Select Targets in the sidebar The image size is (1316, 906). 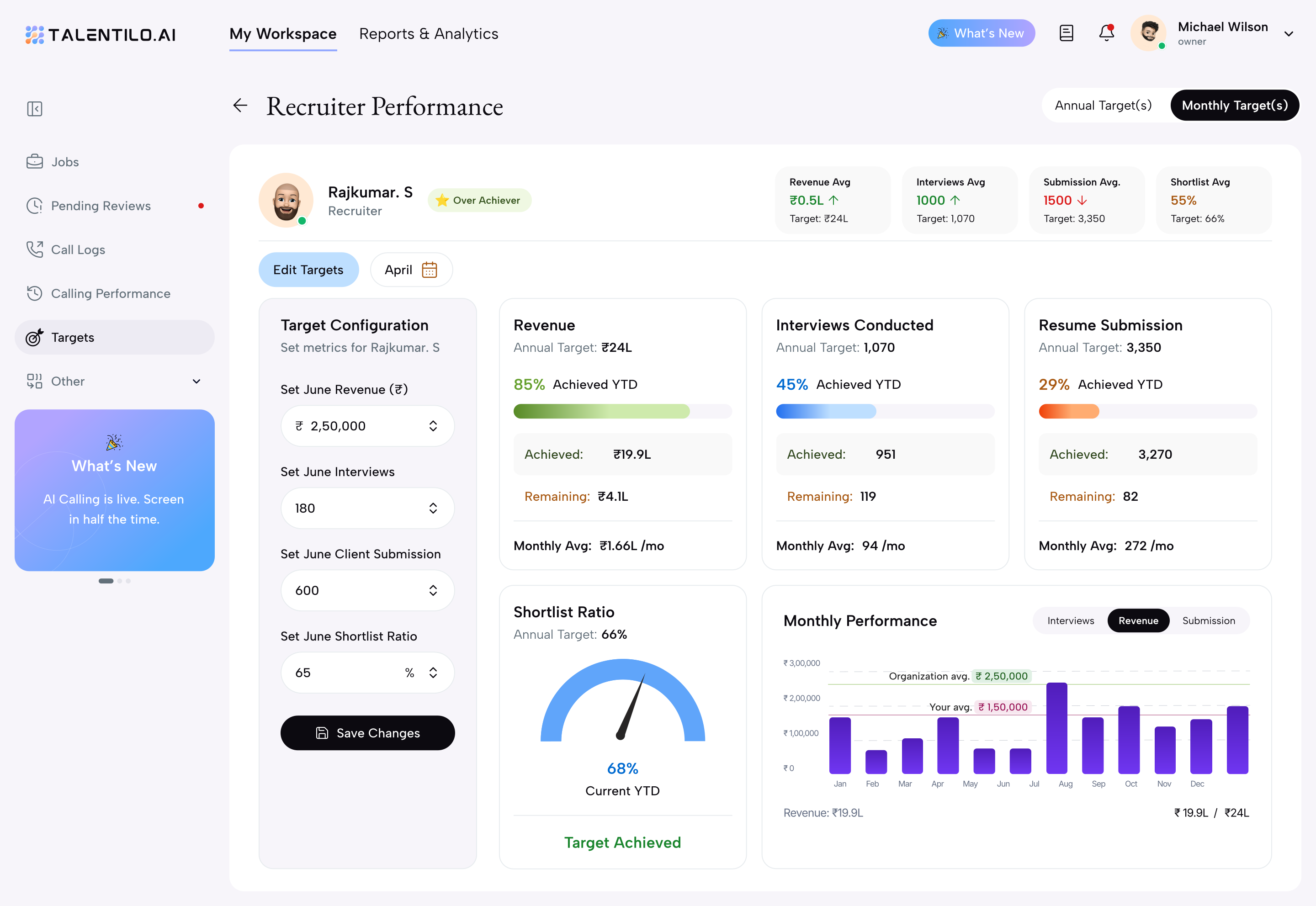(x=115, y=337)
